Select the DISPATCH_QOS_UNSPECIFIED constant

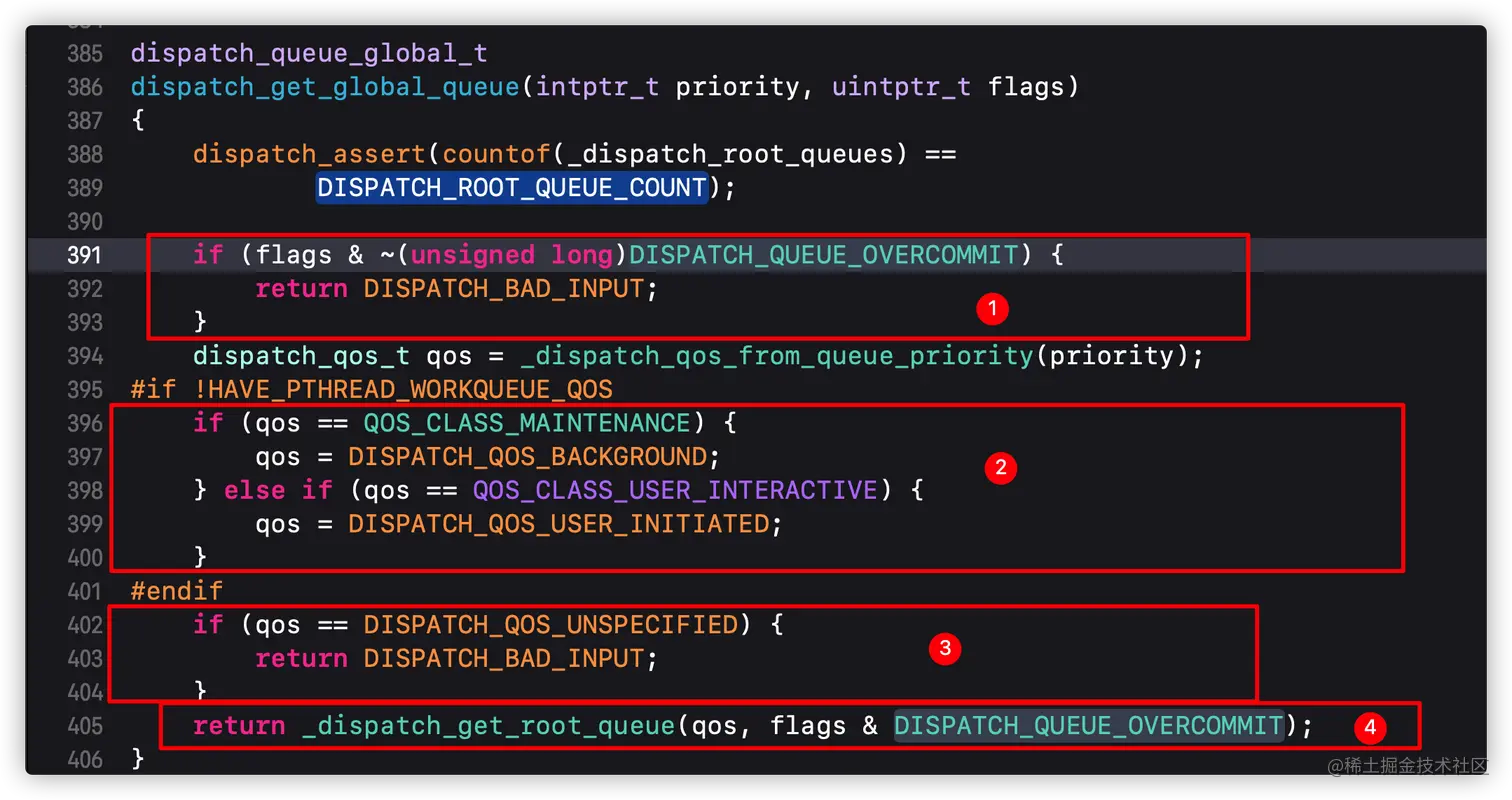pyautogui.click(x=550, y=625)
